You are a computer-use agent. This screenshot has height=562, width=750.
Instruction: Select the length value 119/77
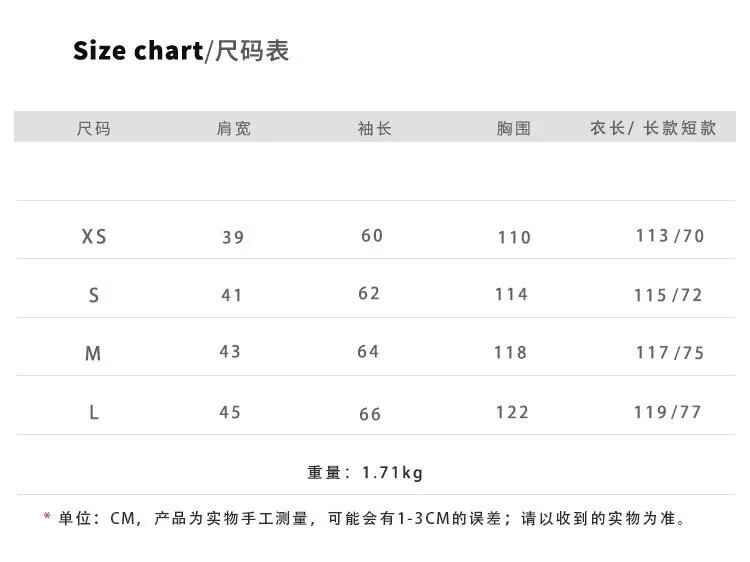(x=668, y=412)
